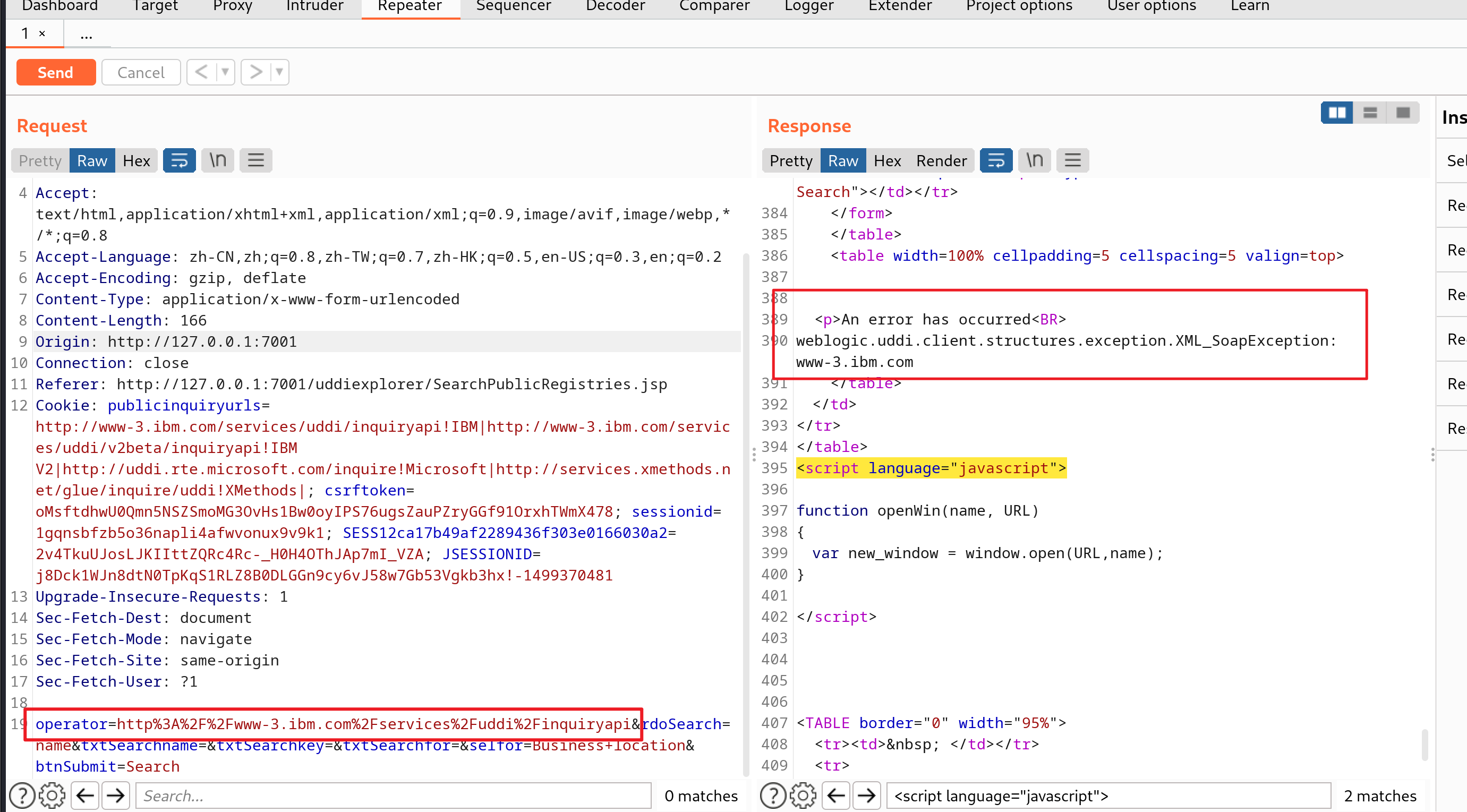Click the '0 matches' label
The width and height of the screenshot is (1467, 812).
click(701, 796)
